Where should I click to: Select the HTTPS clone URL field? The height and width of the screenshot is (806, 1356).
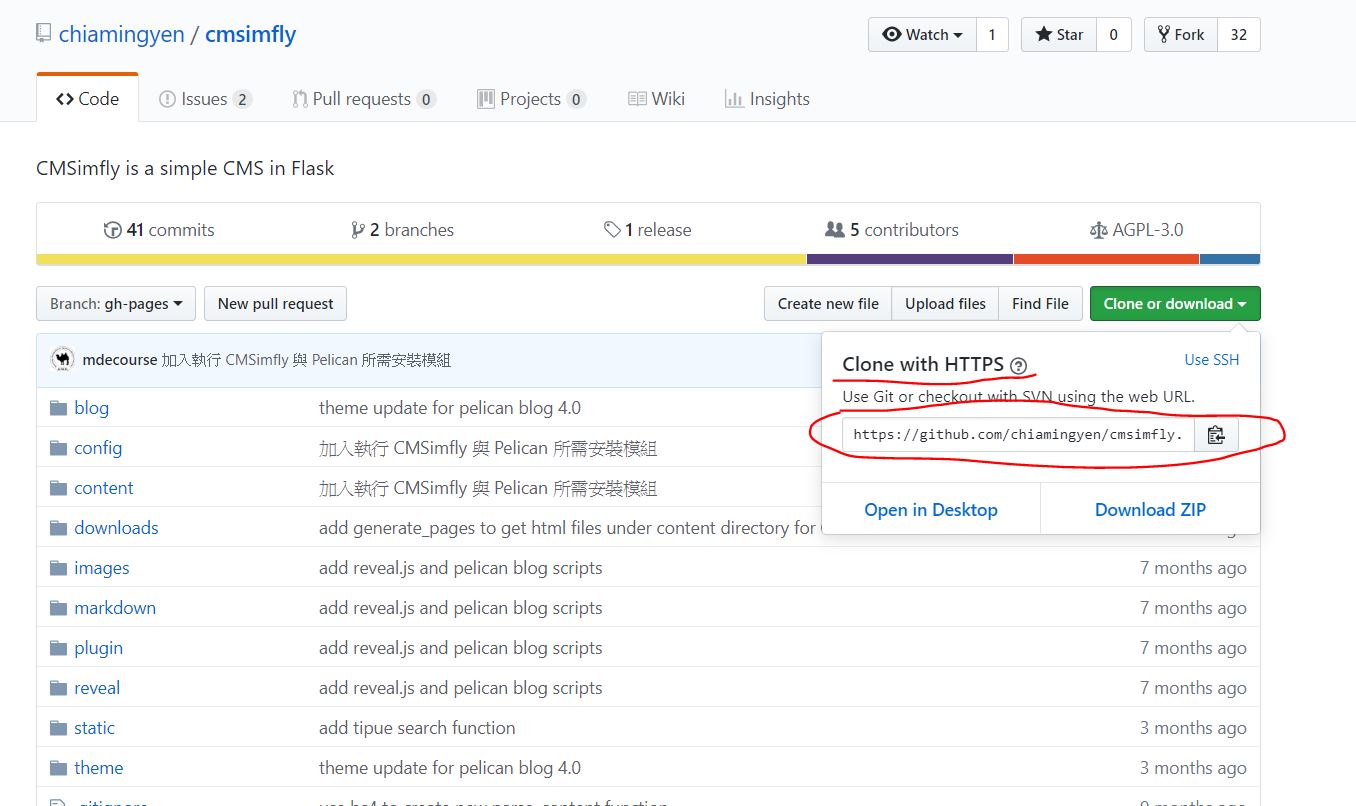(1018, 435)
